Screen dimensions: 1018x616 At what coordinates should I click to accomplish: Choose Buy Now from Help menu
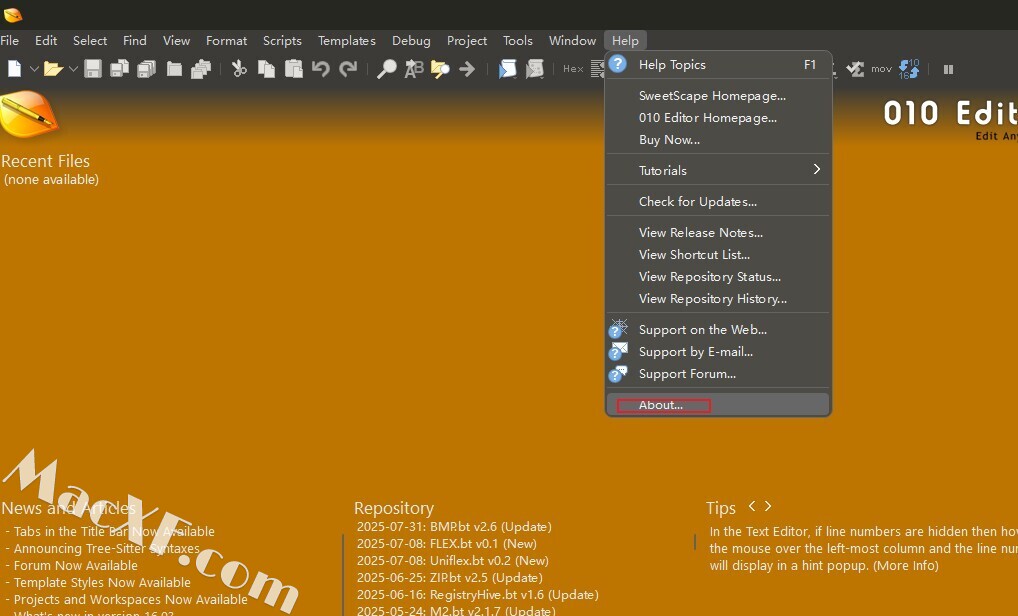pyautogui.click(x=718, y=140)
